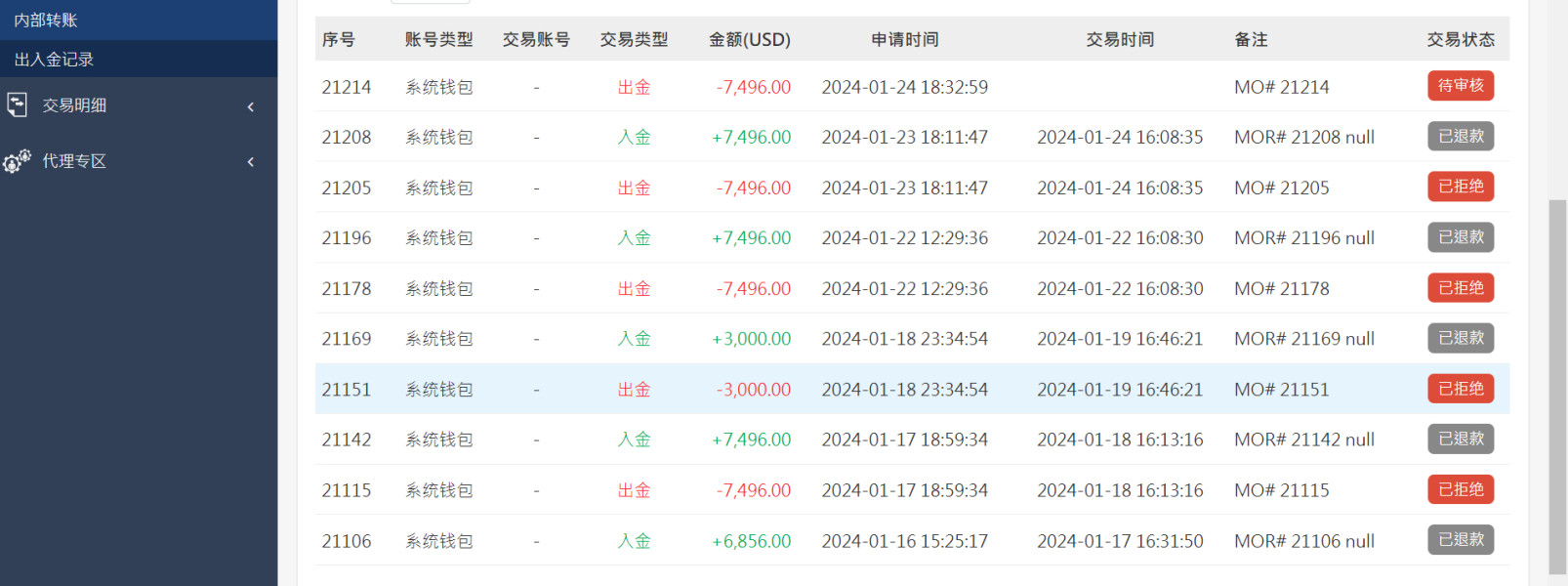The height and width of the screenshot is (586, 1568).
Task: Click application time 2024-01-16 15:25:17
Action: pyautogui.click(x=905, y=541)
